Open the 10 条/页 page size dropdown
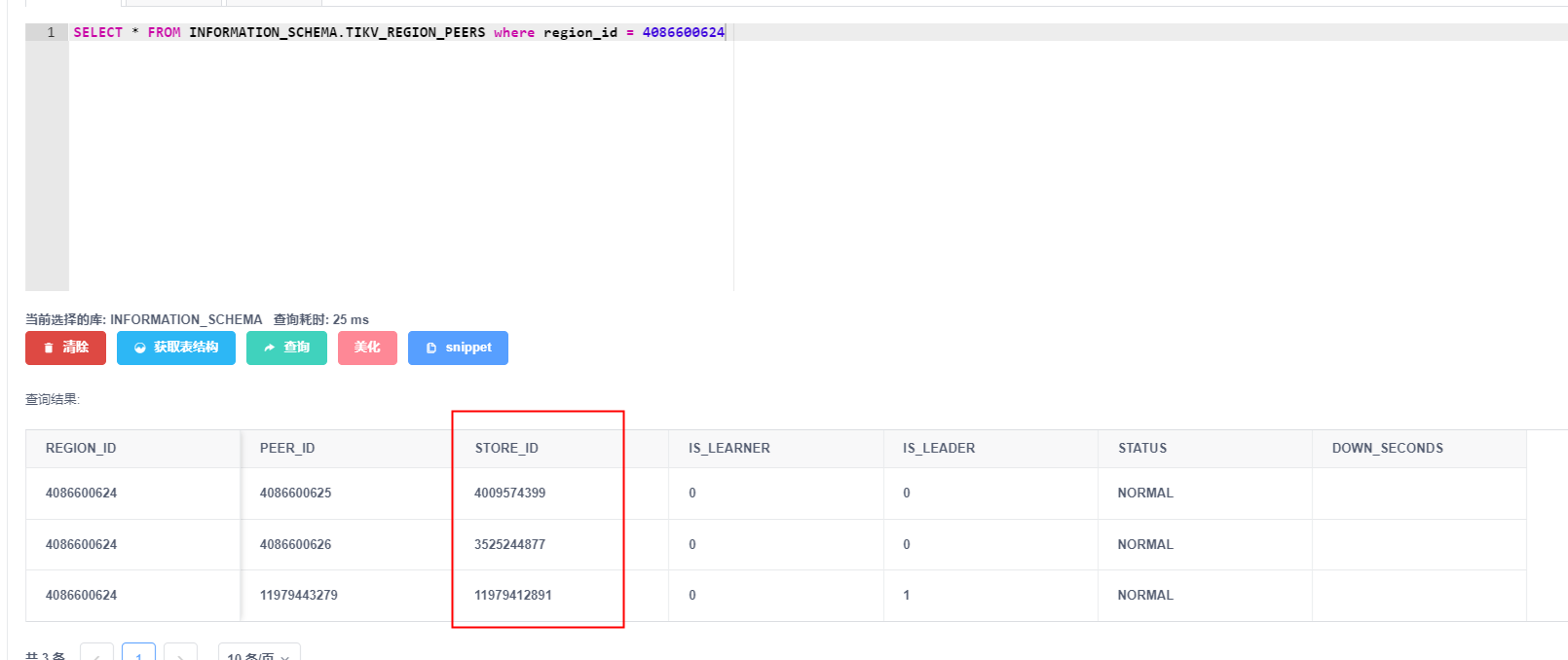 pos(258,655)
